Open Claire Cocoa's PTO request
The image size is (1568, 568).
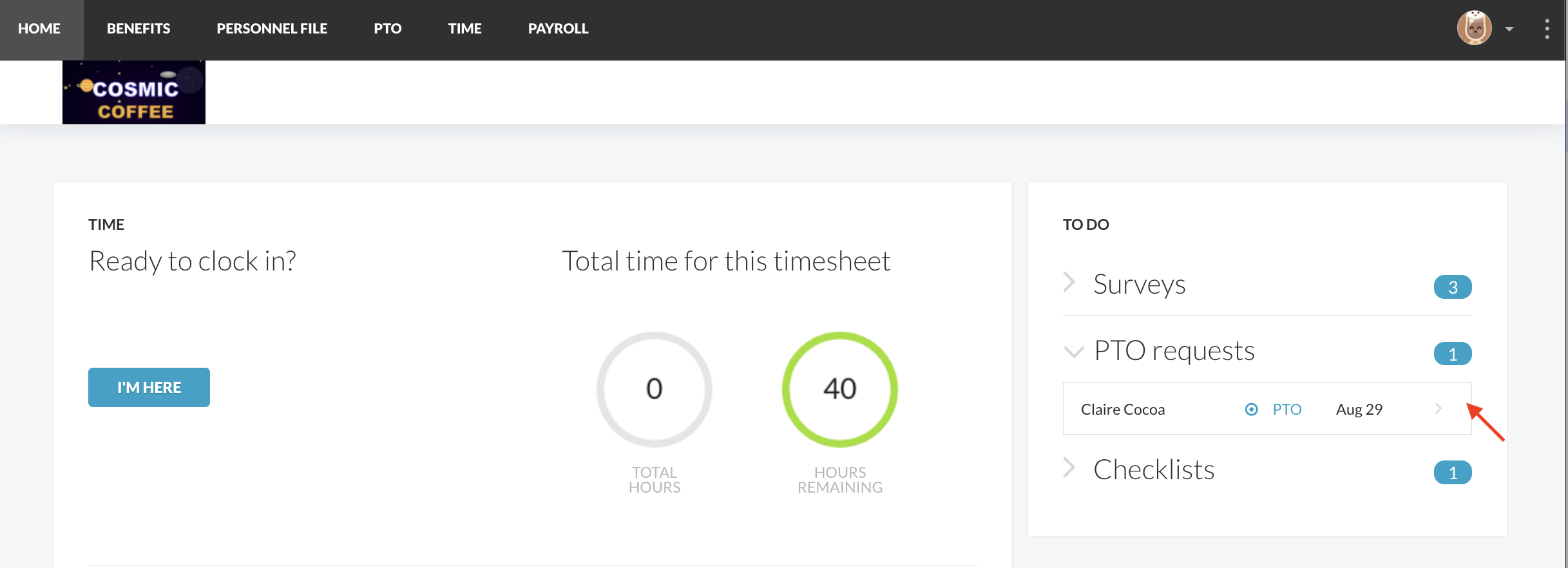tap(1267, 408)
